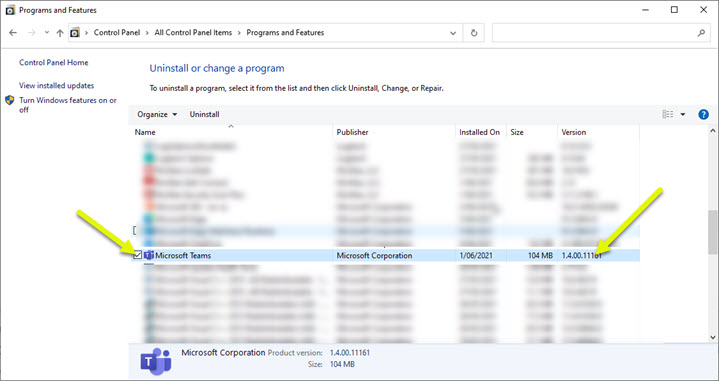
Task: Click Microsoft Corporation publisher in Teams row
Action: coord(374,255)
